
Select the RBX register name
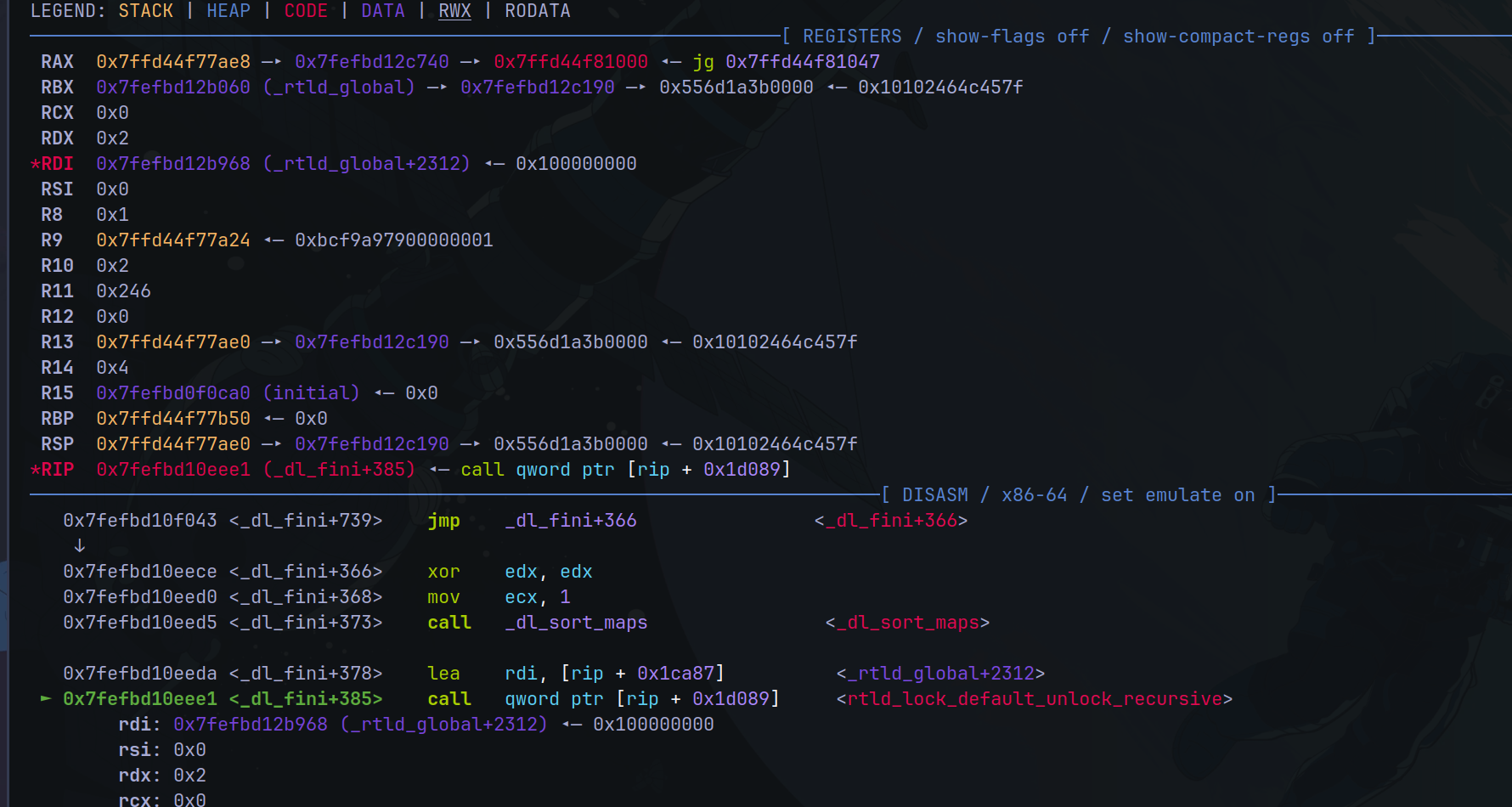click(57, 87)
